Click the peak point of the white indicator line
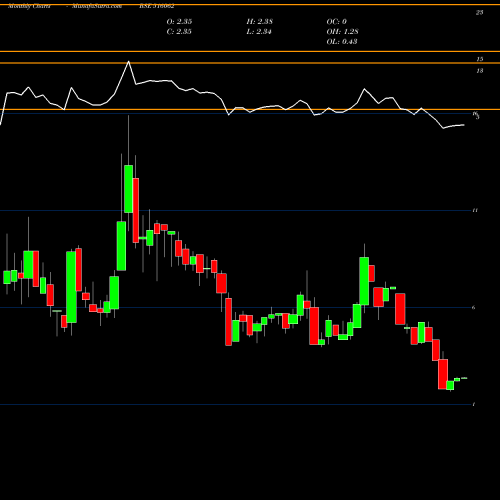Screen dimensions: 500x500 click(129, 62)
